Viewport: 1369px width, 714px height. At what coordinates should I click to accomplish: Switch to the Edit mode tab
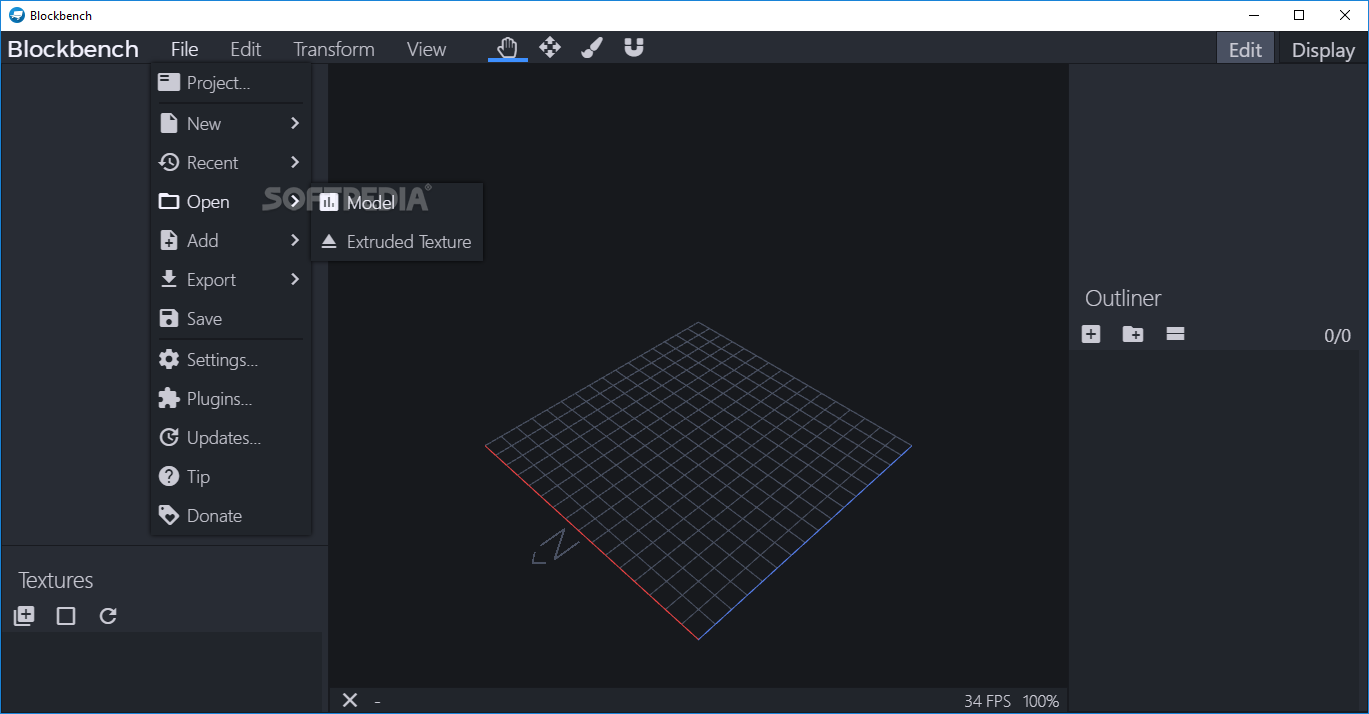click(x=1245, y=49)
